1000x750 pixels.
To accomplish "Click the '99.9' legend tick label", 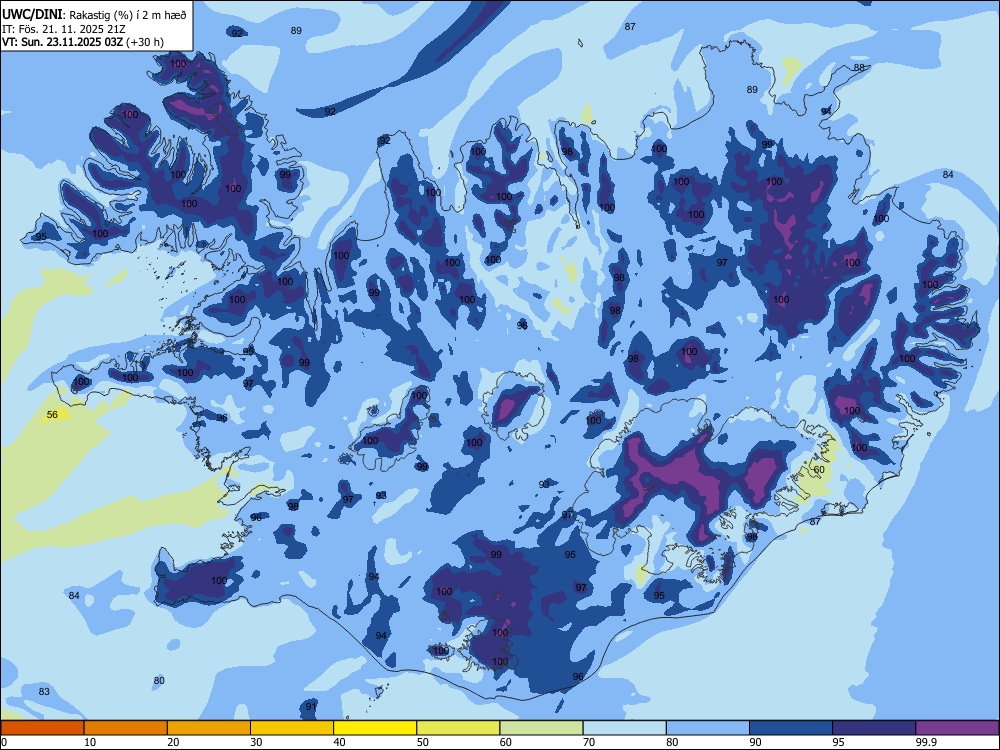I will (x=925, y=742).
